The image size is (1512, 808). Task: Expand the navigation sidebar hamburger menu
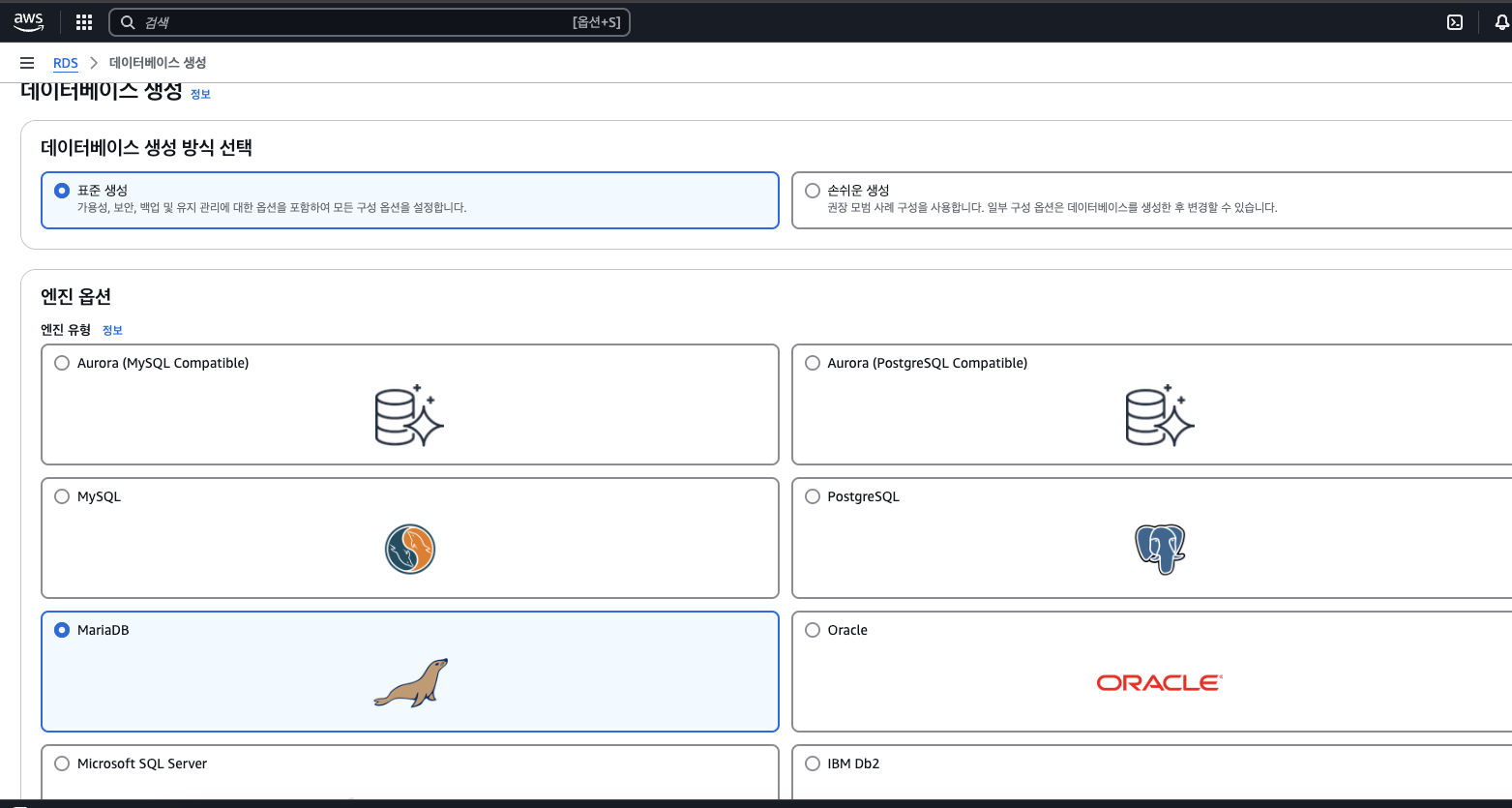click(27, 62)
